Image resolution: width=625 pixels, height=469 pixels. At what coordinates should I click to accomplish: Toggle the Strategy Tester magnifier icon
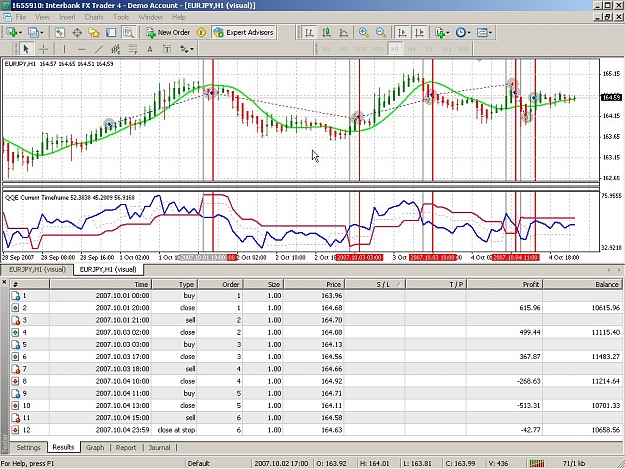(128, 33)
